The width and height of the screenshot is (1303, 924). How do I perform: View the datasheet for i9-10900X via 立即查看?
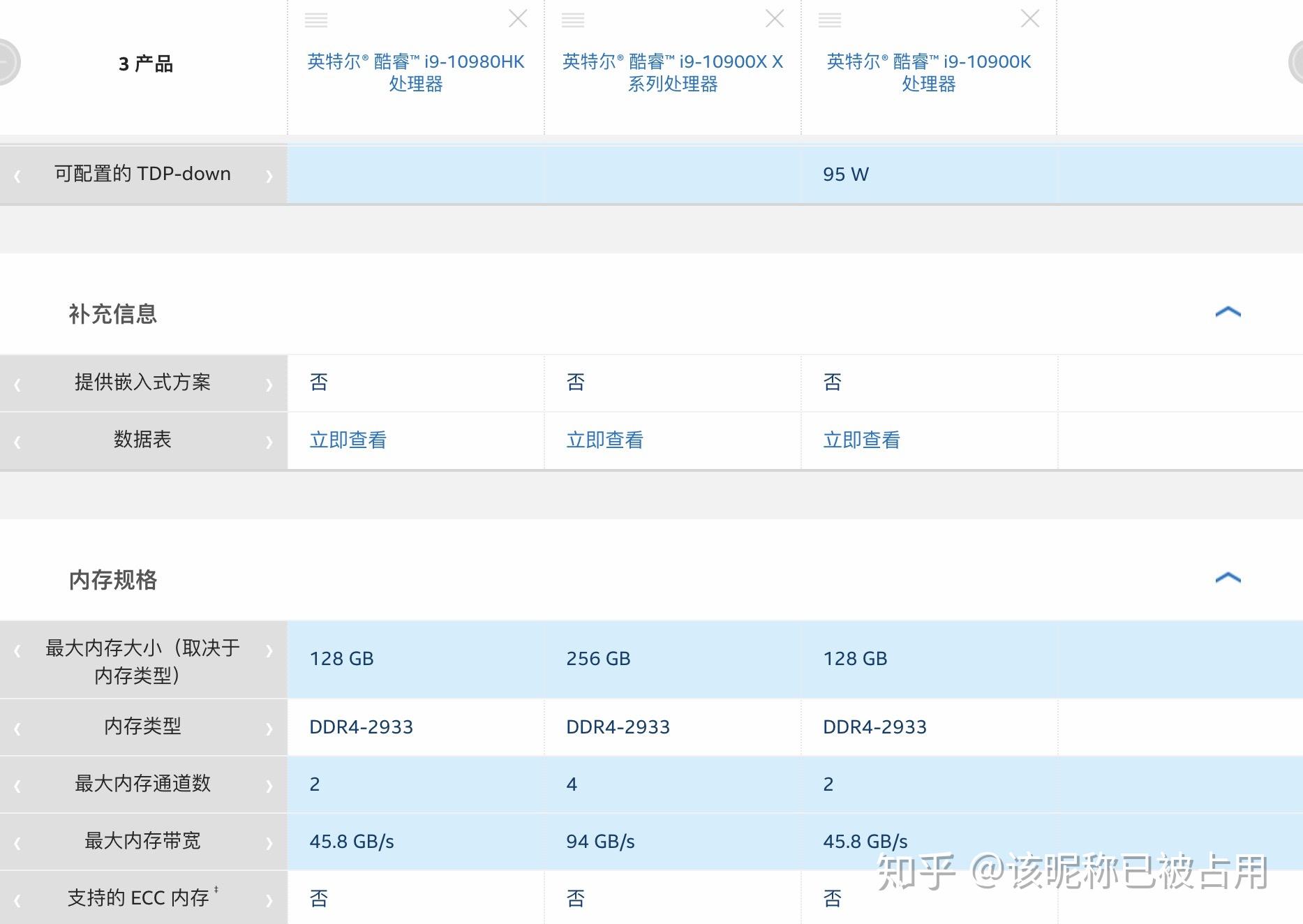604,440
